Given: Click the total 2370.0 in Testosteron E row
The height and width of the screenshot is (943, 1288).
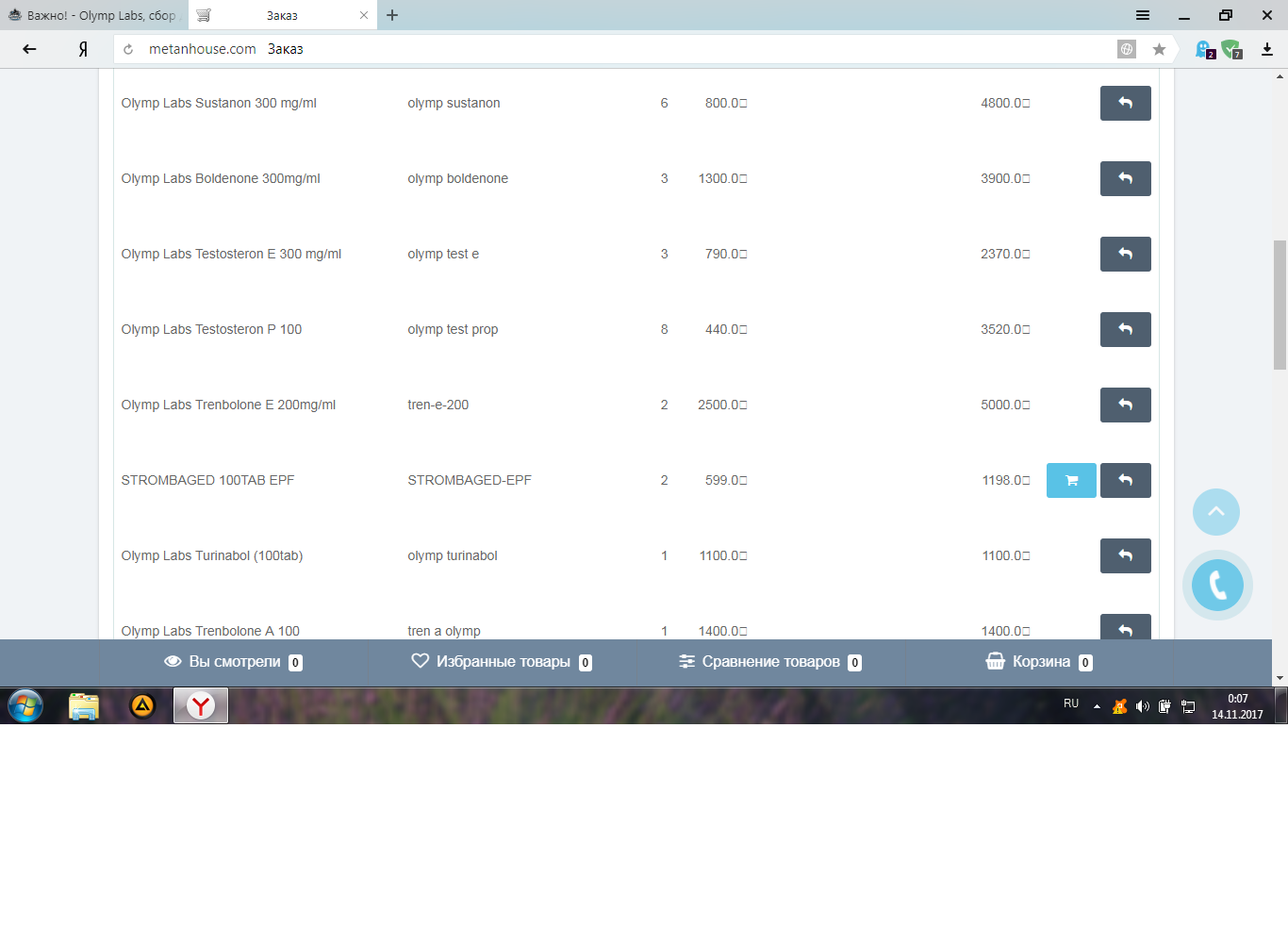Looking at the screenshot, I should pos(1005,254).
